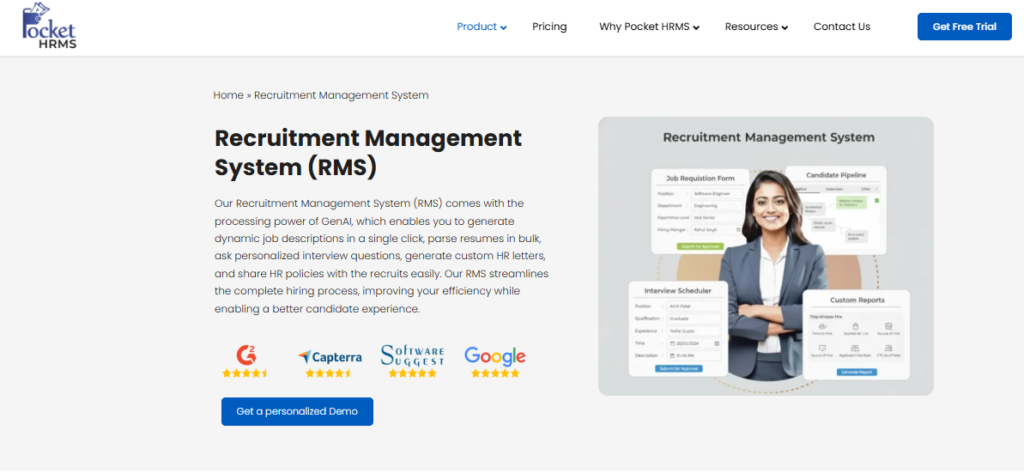This screenshot has height=473, width=1024.
Task: Select the Product menu label
Action: (477, 27)
